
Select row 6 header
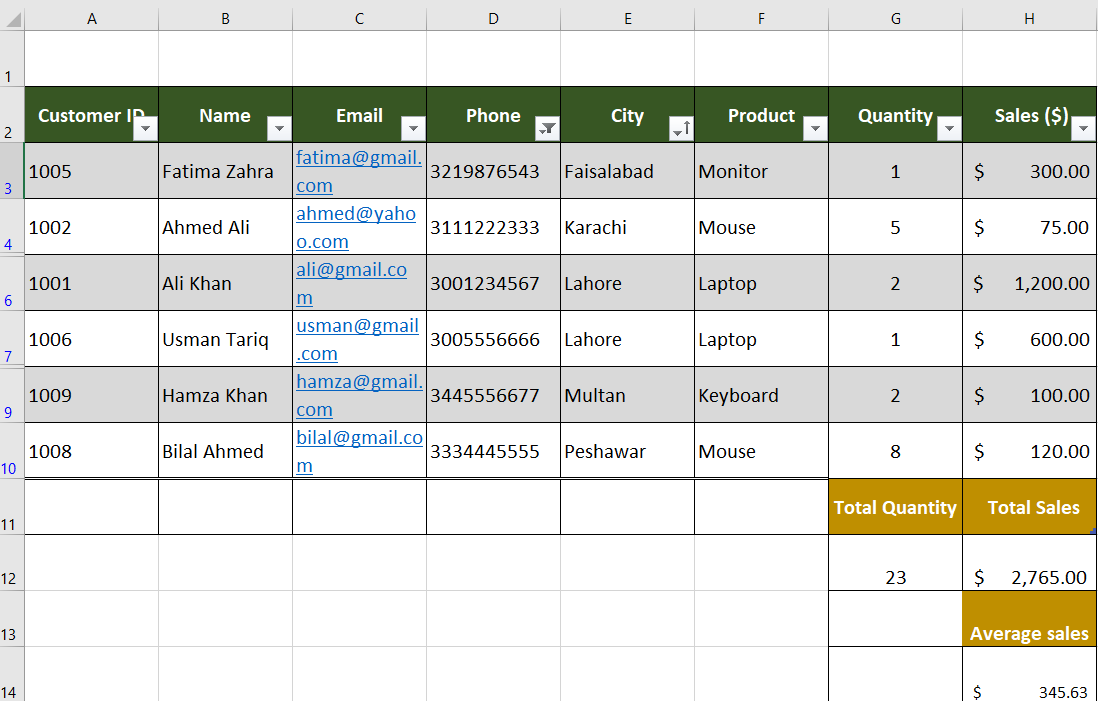(x=12, y=283)
